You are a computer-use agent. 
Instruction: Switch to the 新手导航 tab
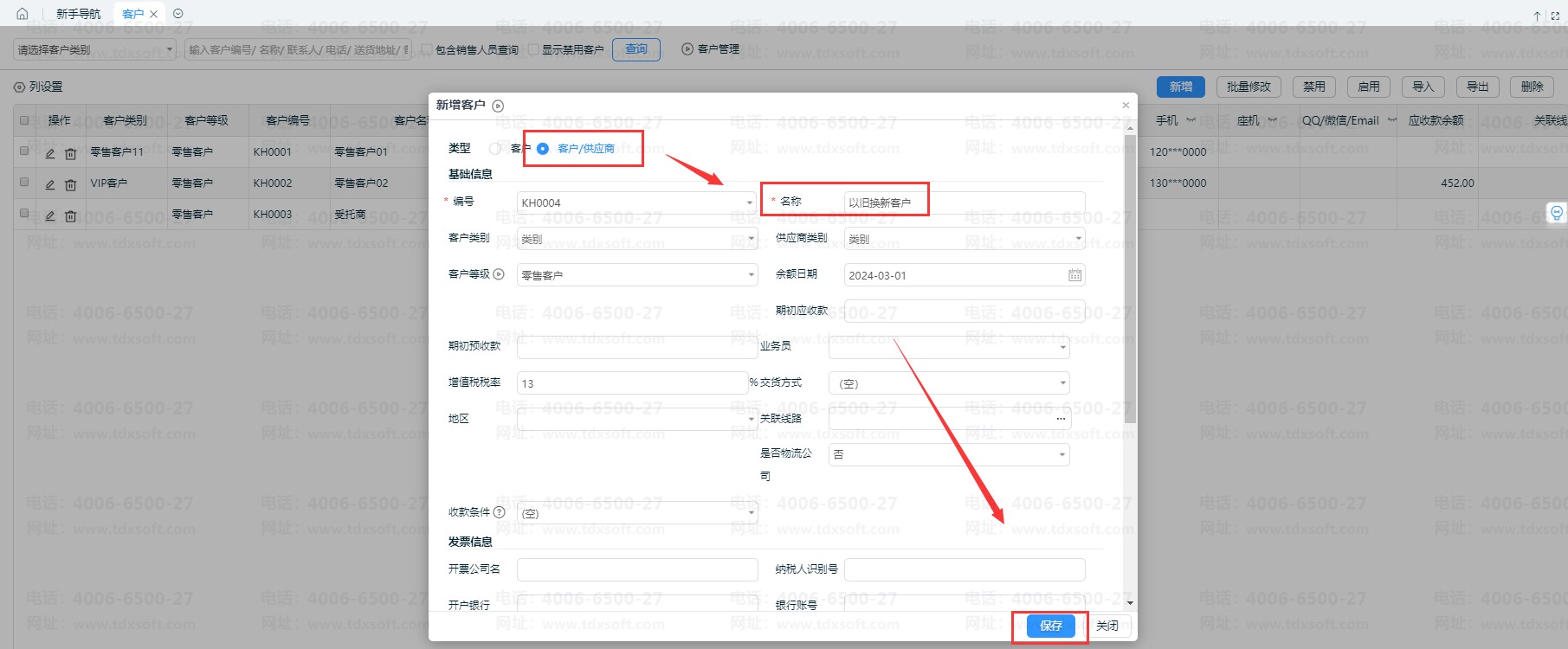coord(78,14)
